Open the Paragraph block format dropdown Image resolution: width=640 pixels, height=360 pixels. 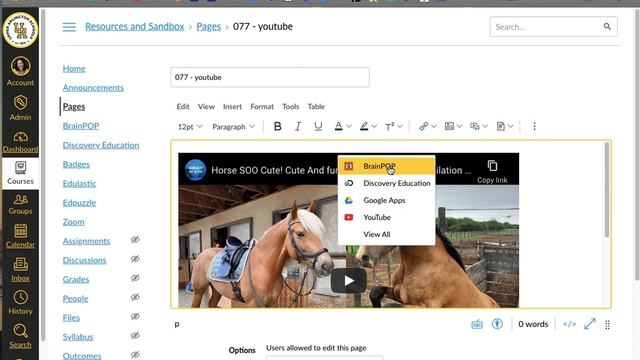[x=233, y=127]
